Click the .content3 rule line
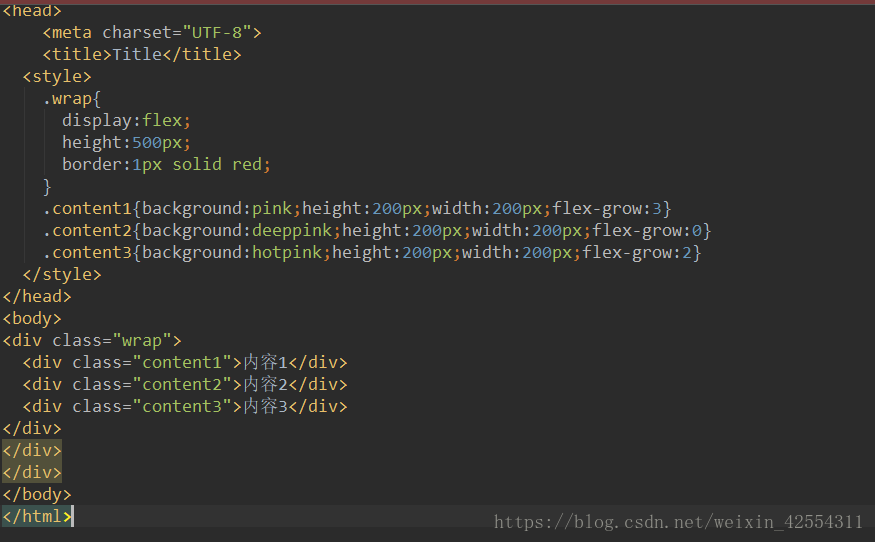875x542 pixels. pyautogui.click(x=372, y=252)
